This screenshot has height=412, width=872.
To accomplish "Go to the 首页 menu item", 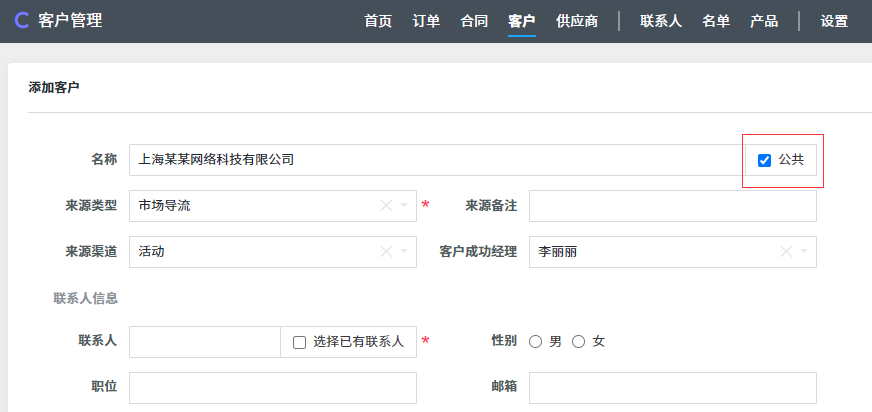I will click(378, 21).
